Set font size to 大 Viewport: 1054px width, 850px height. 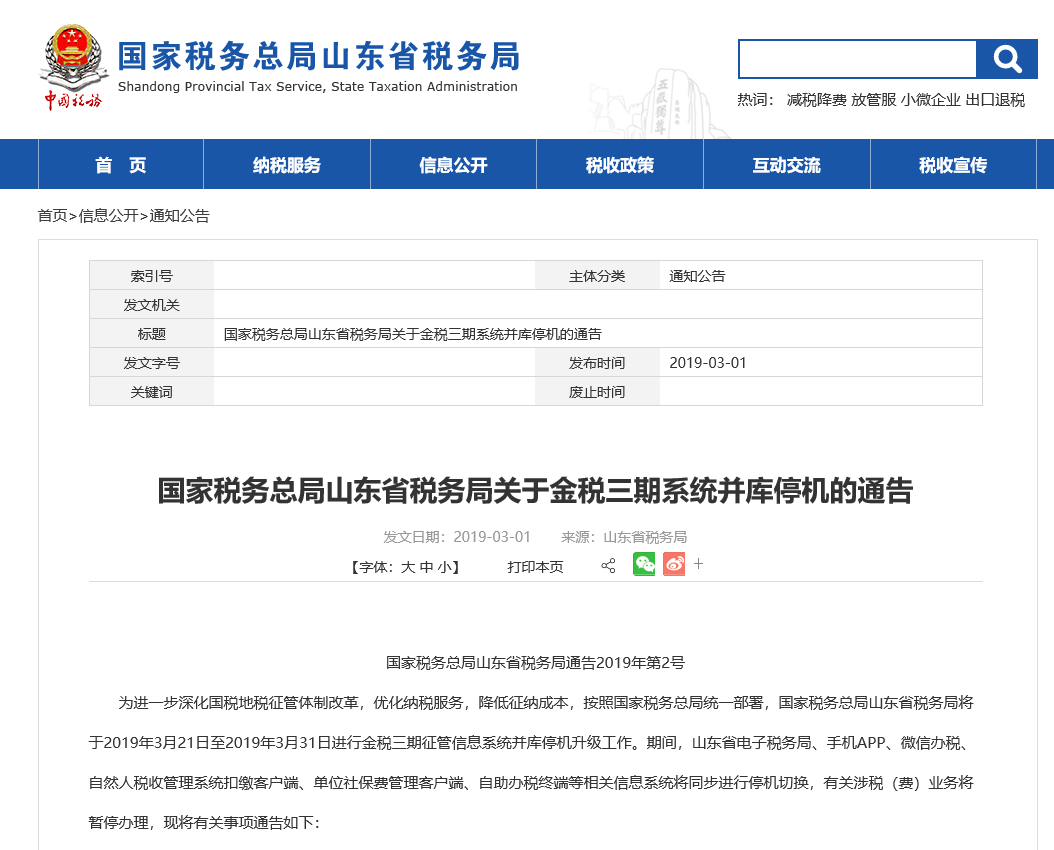[408, 567]
